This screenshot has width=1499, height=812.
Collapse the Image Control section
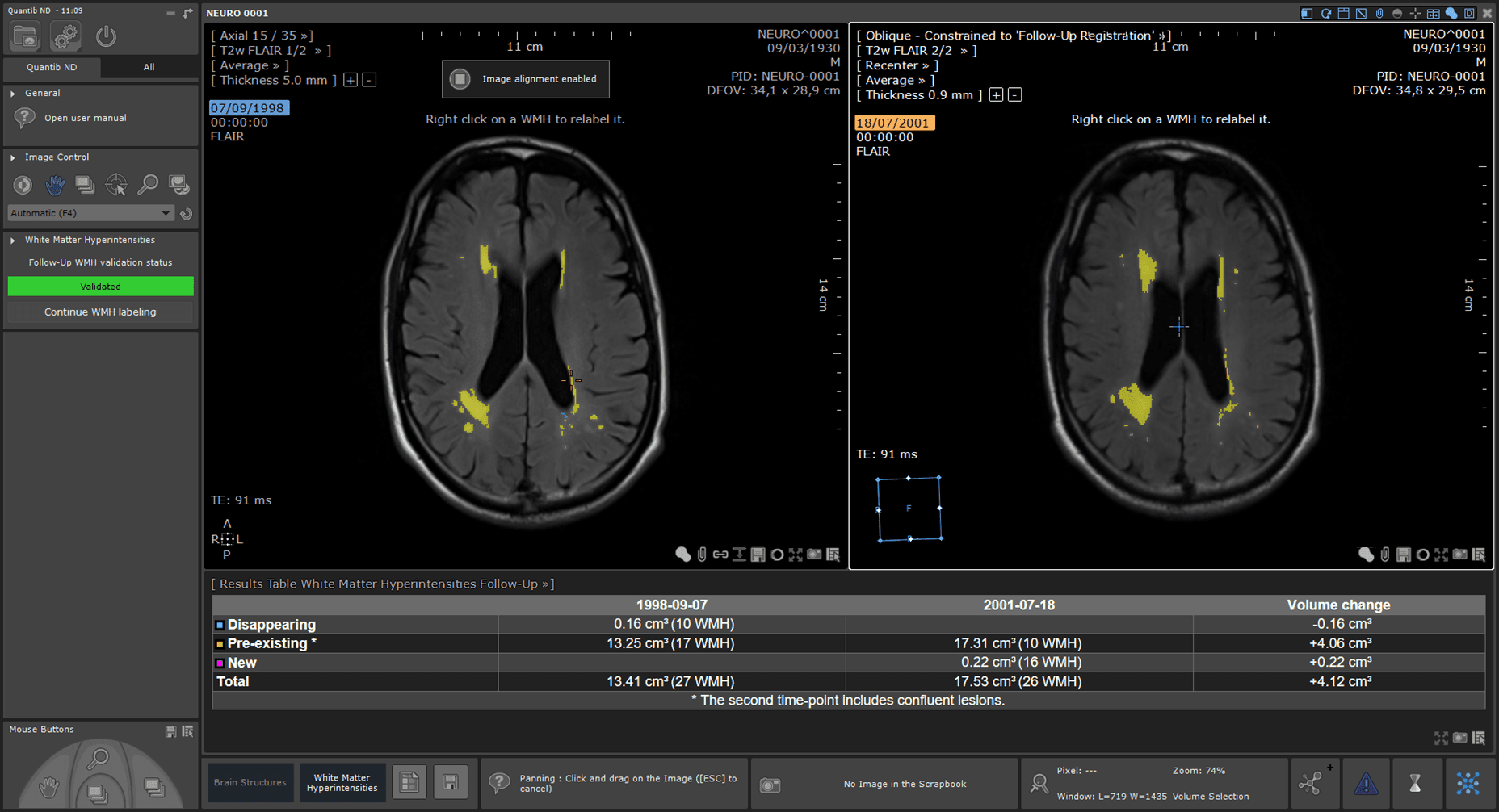pos(13,157)
